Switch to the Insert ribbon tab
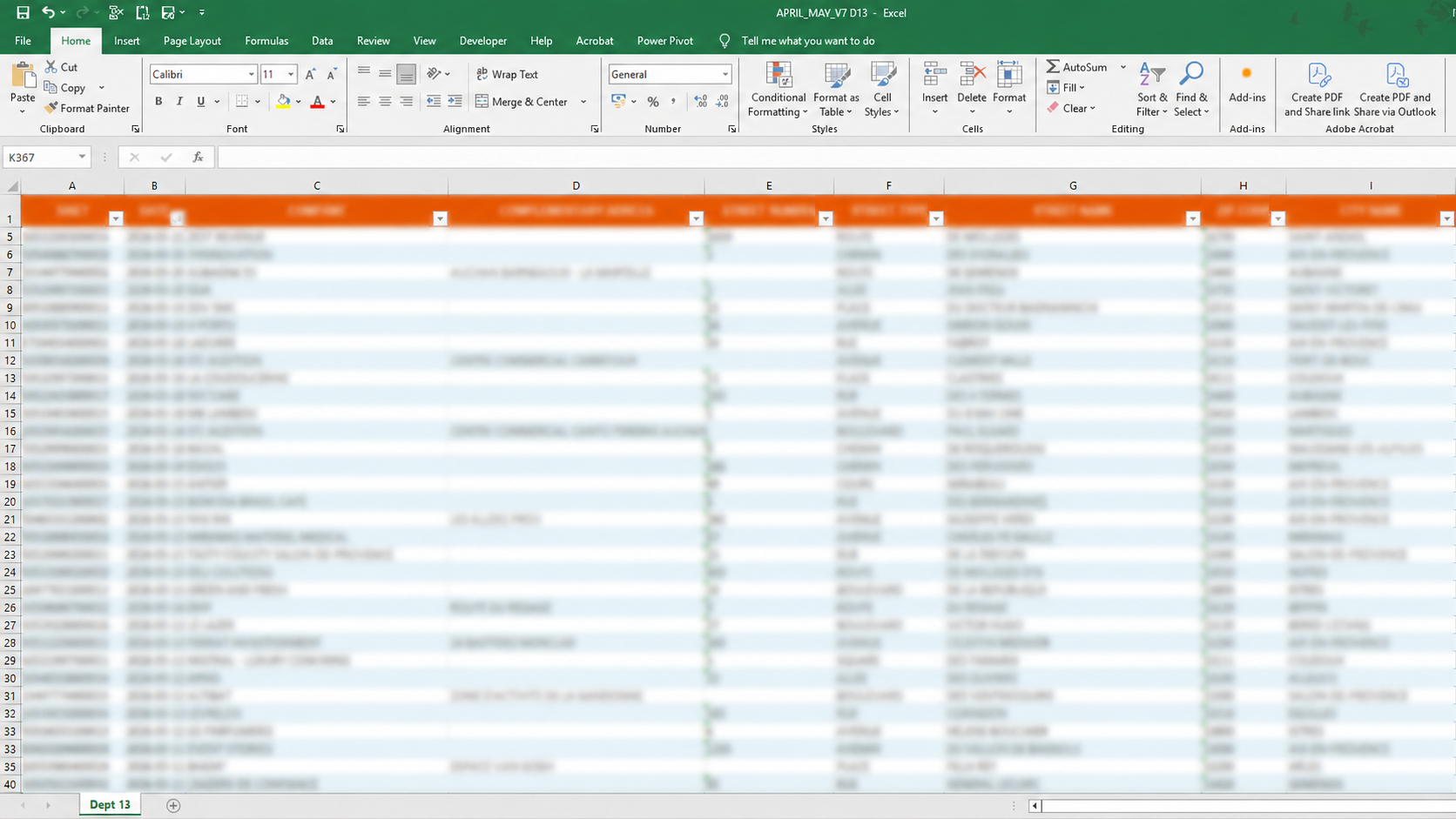The width and height of the screenshot is (1456, 819). point(126,41)
